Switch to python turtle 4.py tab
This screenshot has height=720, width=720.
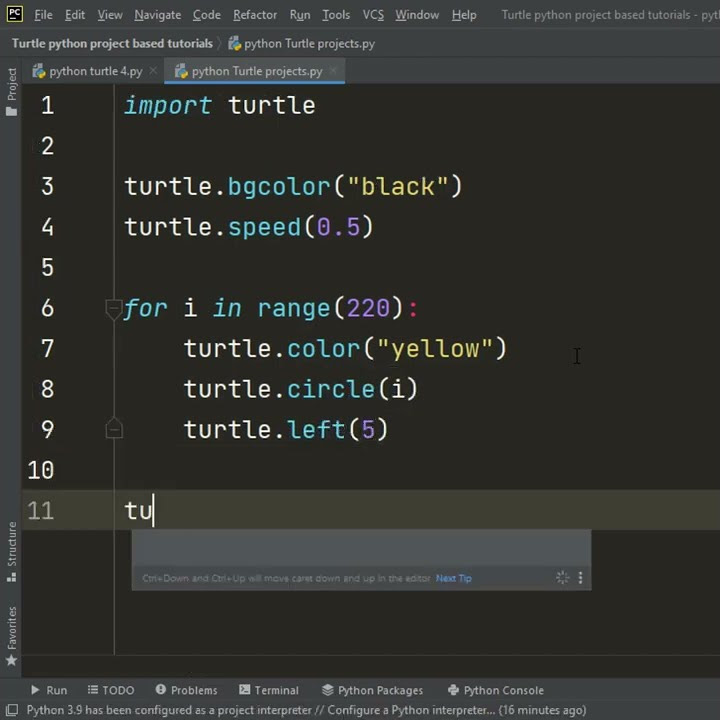point(88,71)
